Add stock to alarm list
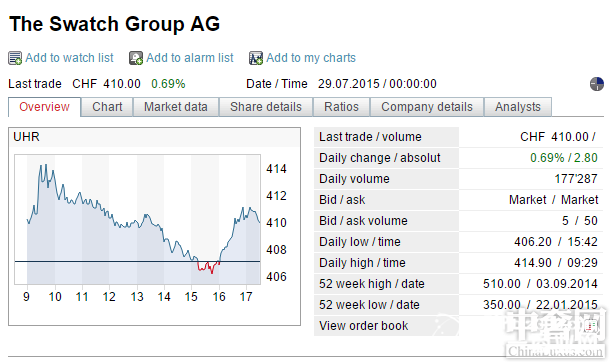 (x=190, y=58)
